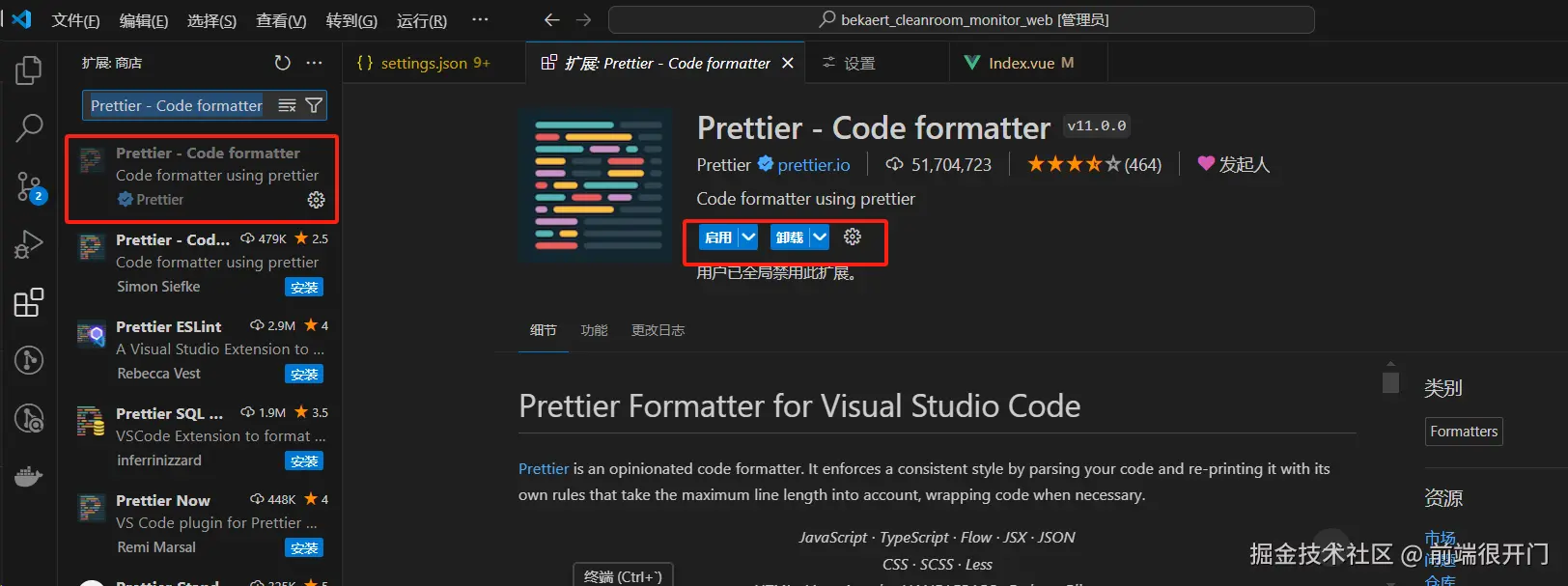
Task: Open the Docker whale icon in activity bar
Action: (29, 477)
